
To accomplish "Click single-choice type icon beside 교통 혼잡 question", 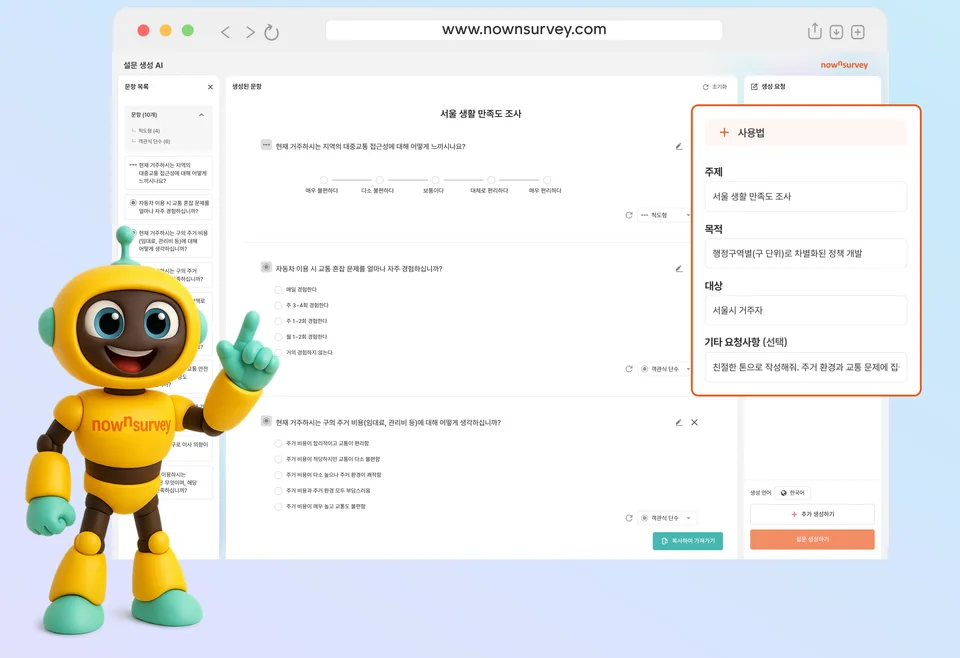I will pos(266,267).
